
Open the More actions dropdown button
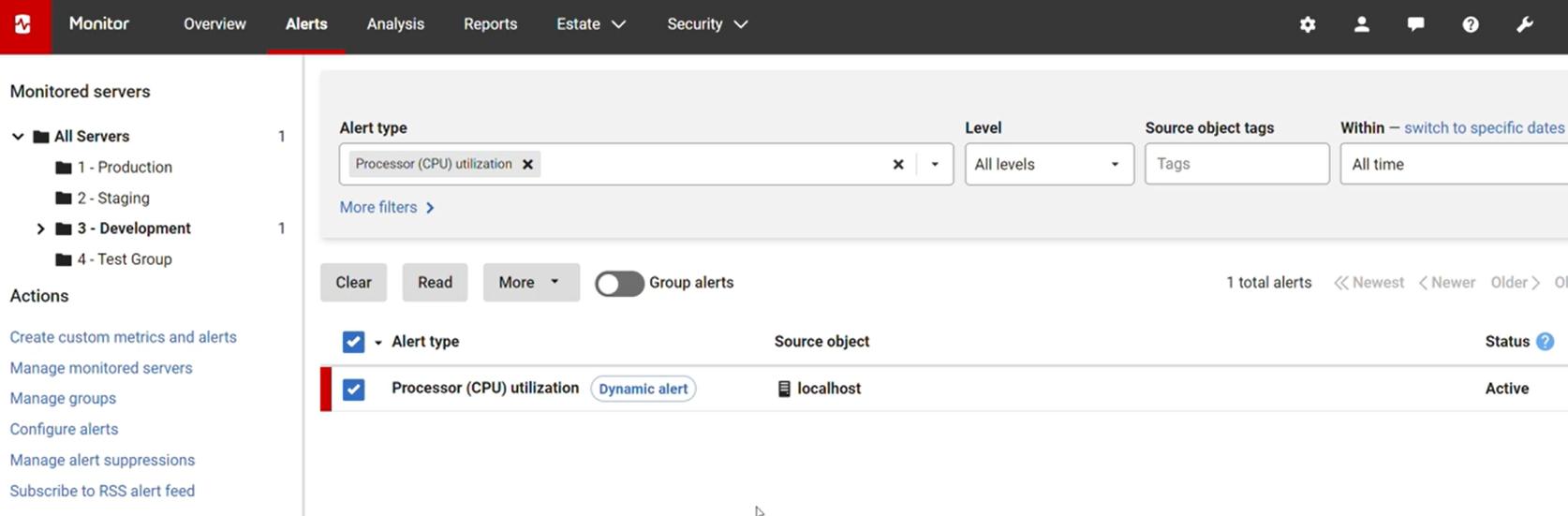[530, 283]
